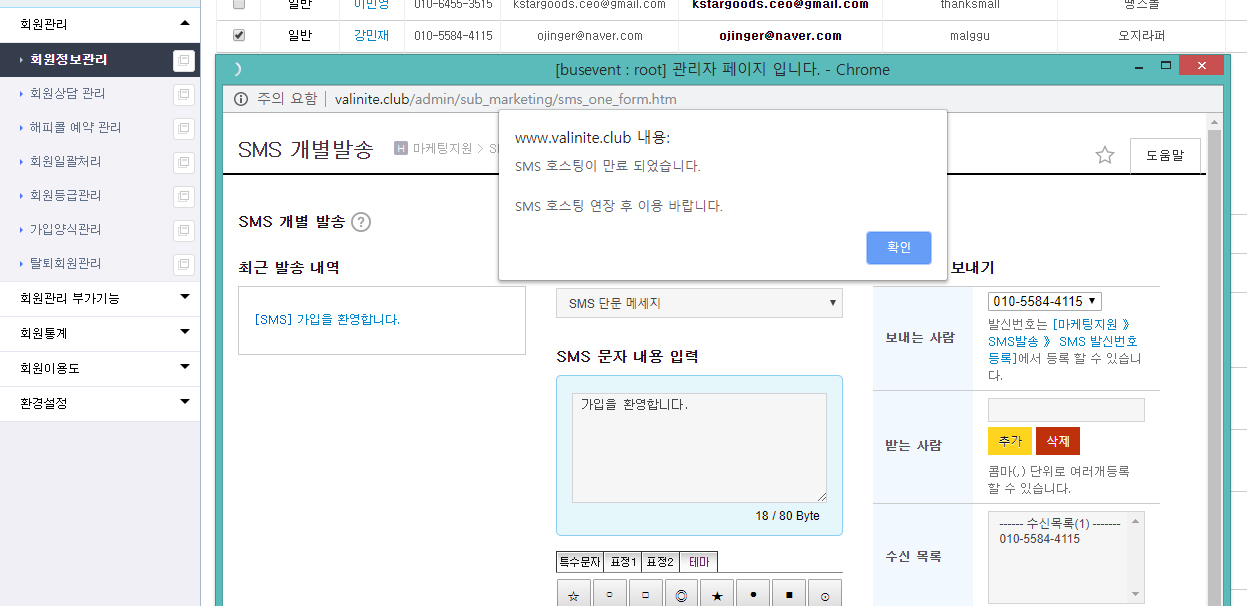Open new-window icon beside 해피콜 예약 관리
The image size is (1247, 606).
pyautogui.click(x=183, y=128)
